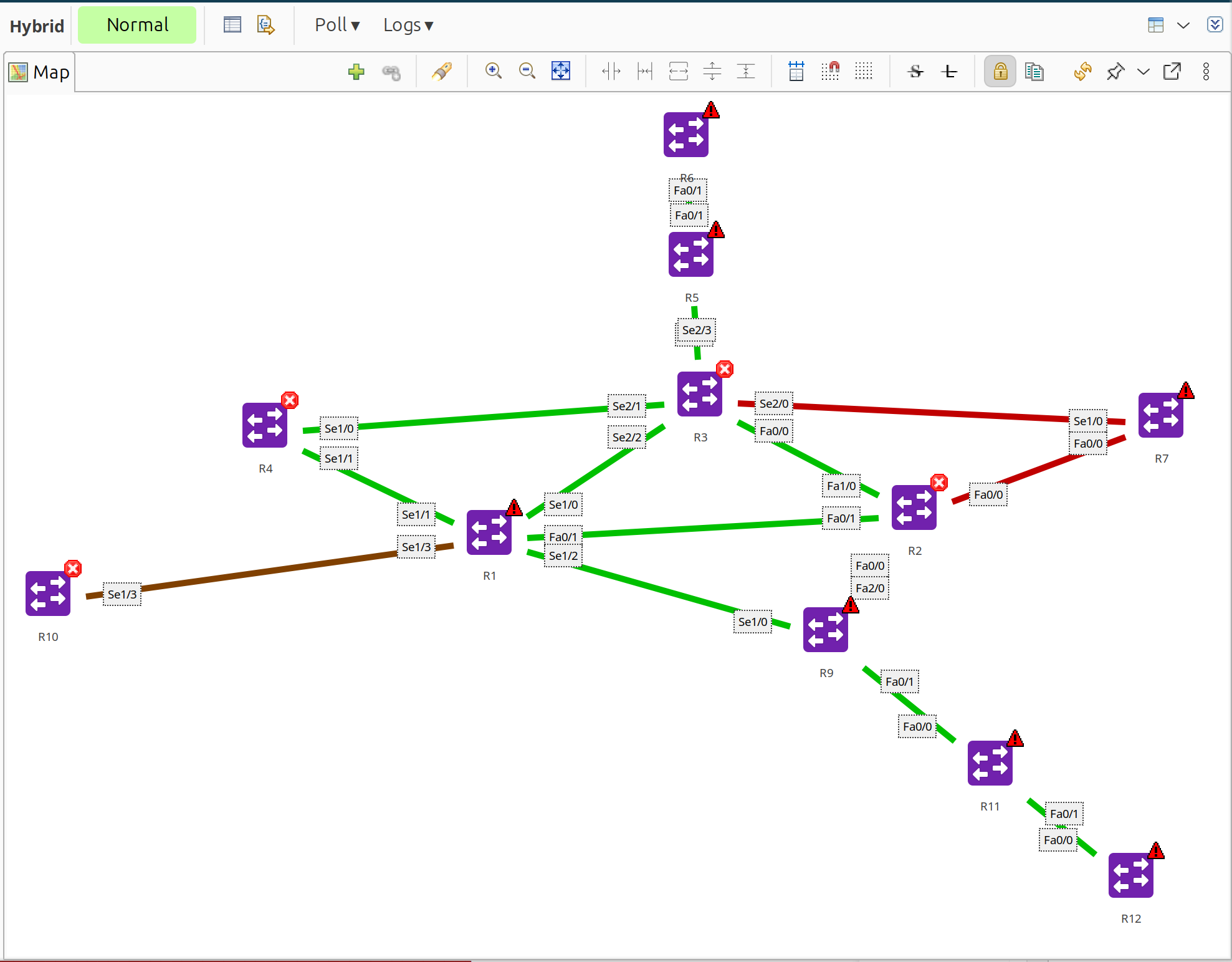The width and height of the screenshot is (1232, 962).
Task: Activate the flashlight discovery tool
Action: (442, 72)
